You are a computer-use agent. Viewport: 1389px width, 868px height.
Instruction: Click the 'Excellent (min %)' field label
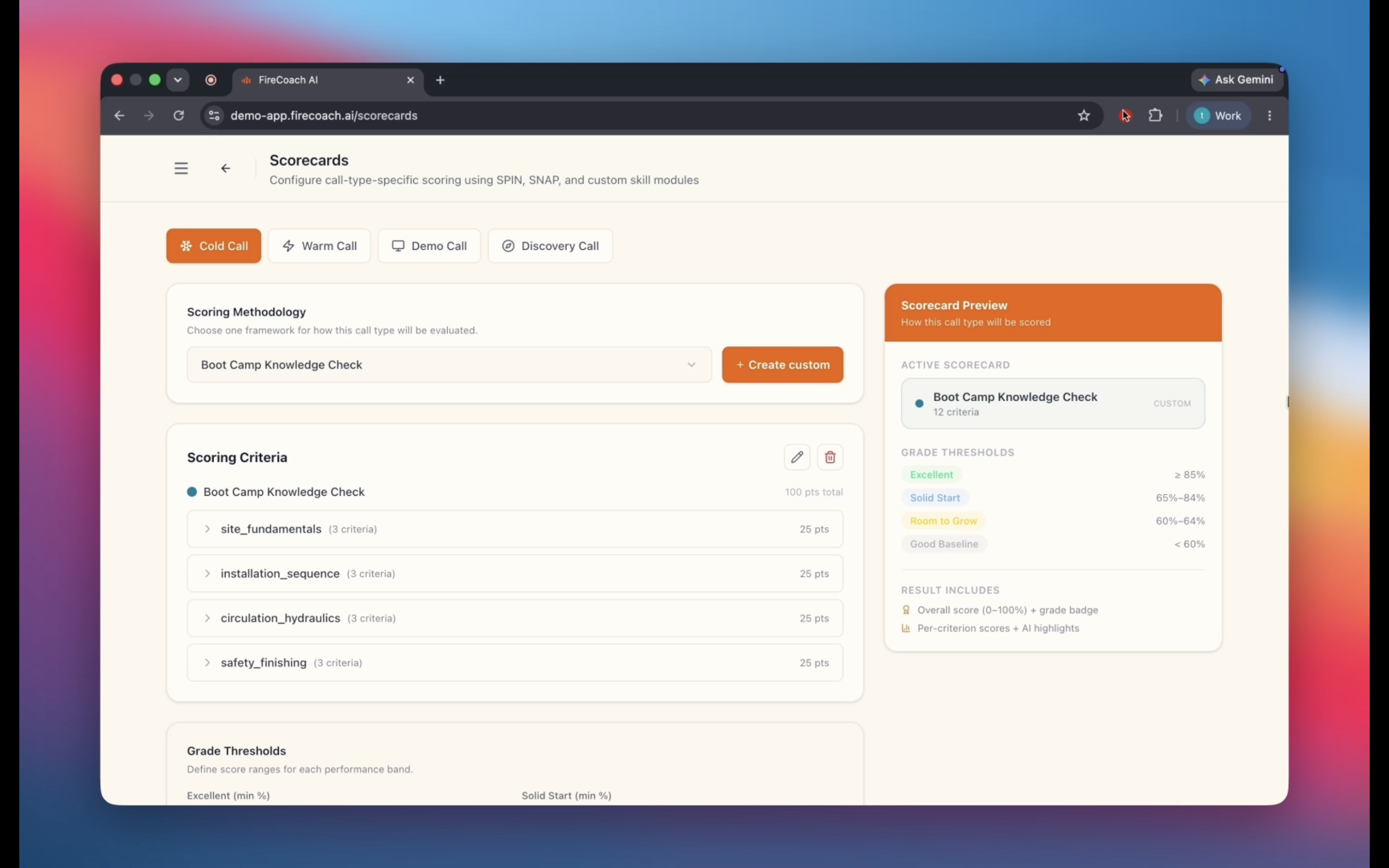click(229, 796)
